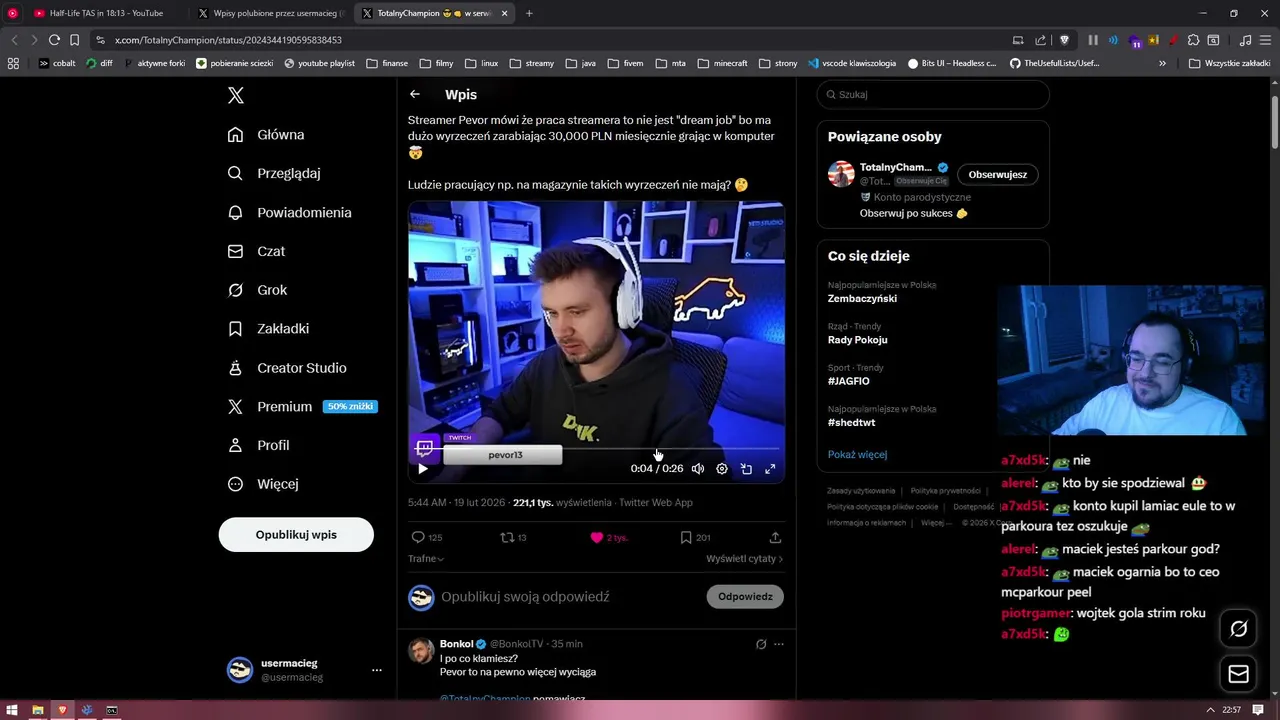Viewport: 1280px width, 720px height.
Task: Switch to Wpisy polubione tab
Action: pyautogui.click(x=270, y=13)
